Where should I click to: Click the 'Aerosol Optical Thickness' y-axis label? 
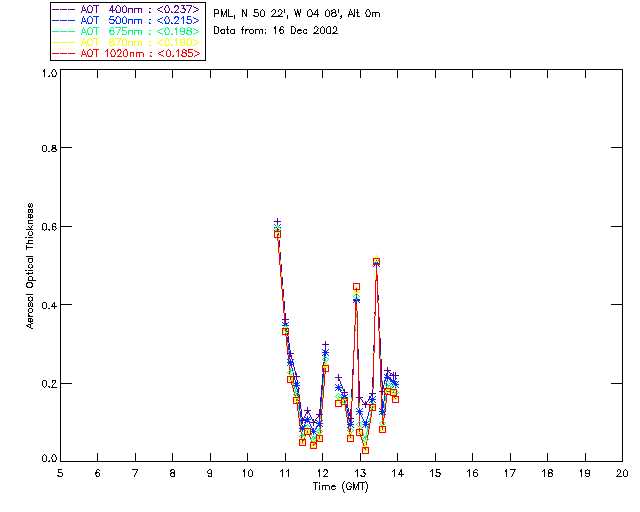[x=30, y=266]
